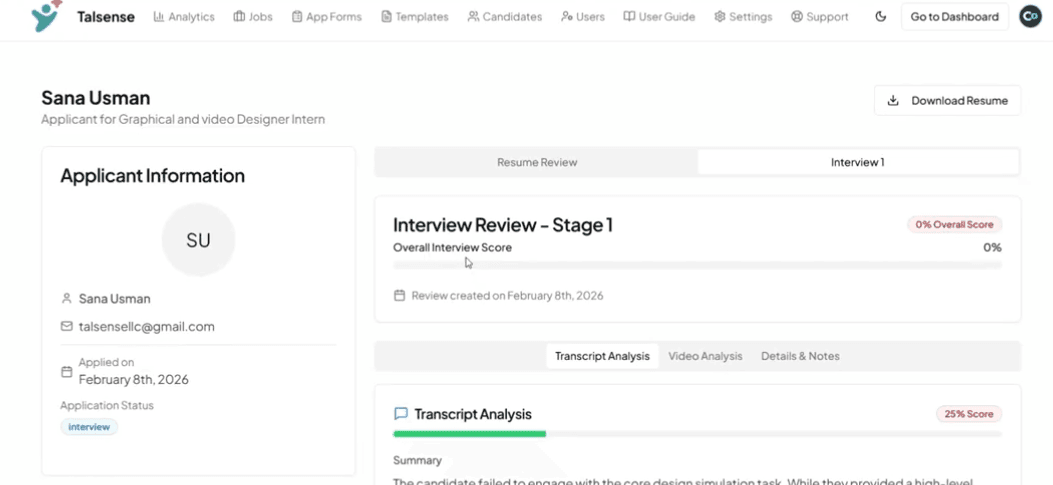Switch to Video Analysis tab

705,356
